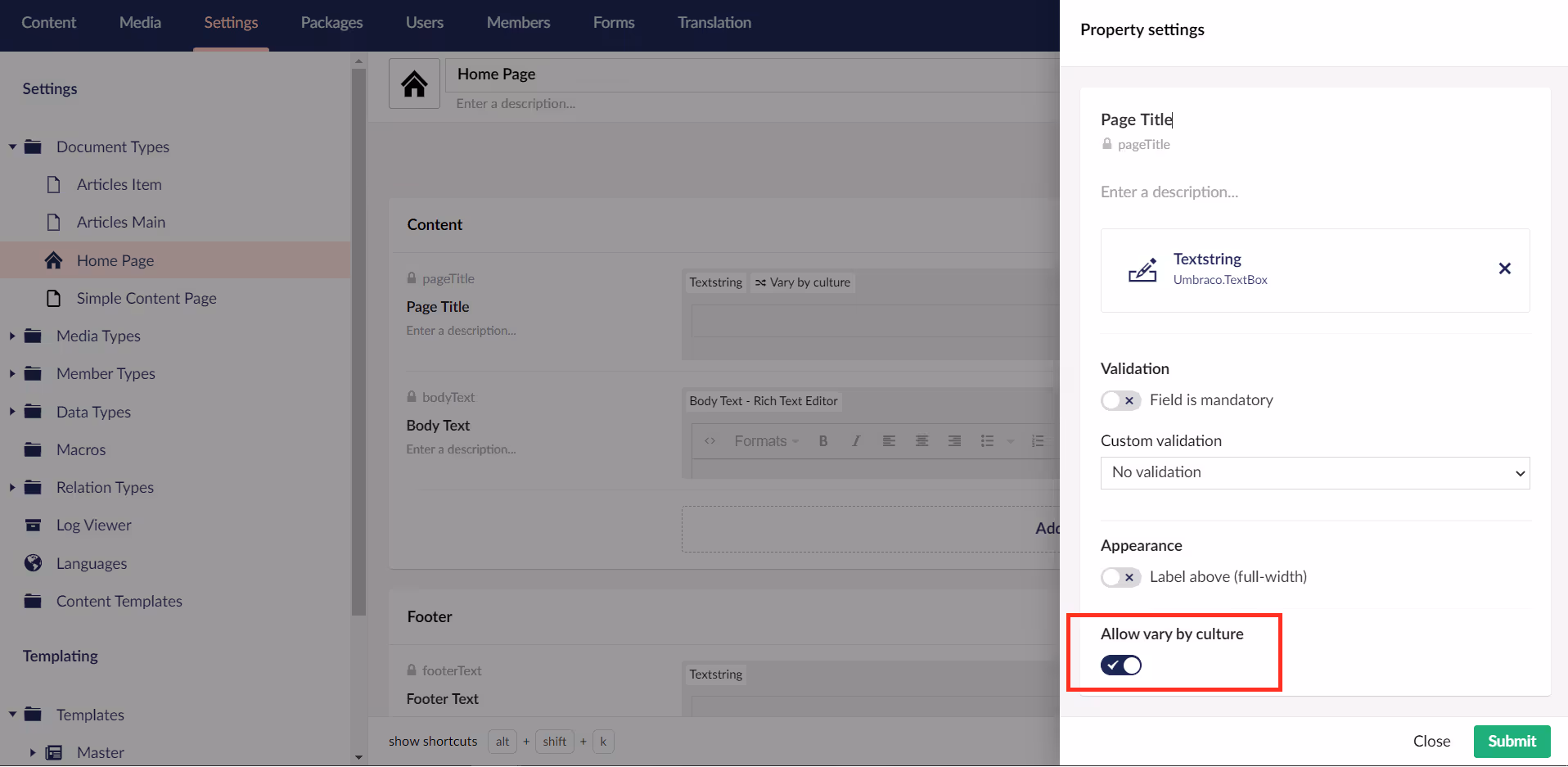Open the No validation dropdown

(x=1314, y=472)
